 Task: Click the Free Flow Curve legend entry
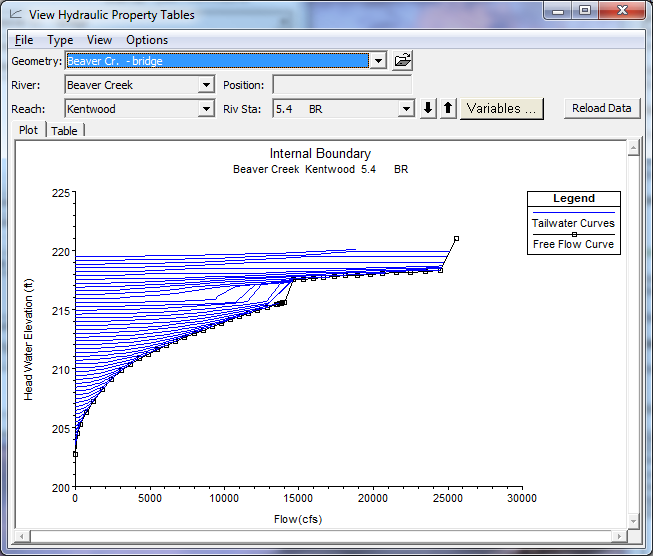click(x=574, y=244)
